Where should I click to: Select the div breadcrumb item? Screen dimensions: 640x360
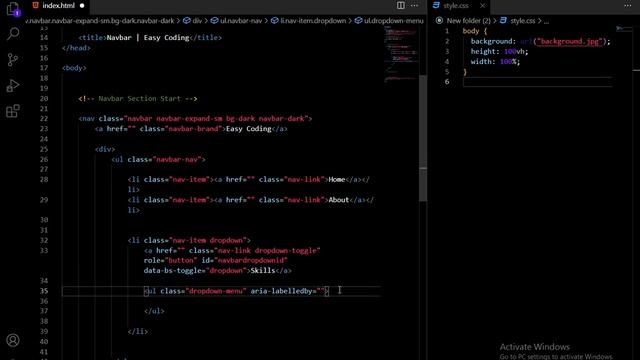193,20
